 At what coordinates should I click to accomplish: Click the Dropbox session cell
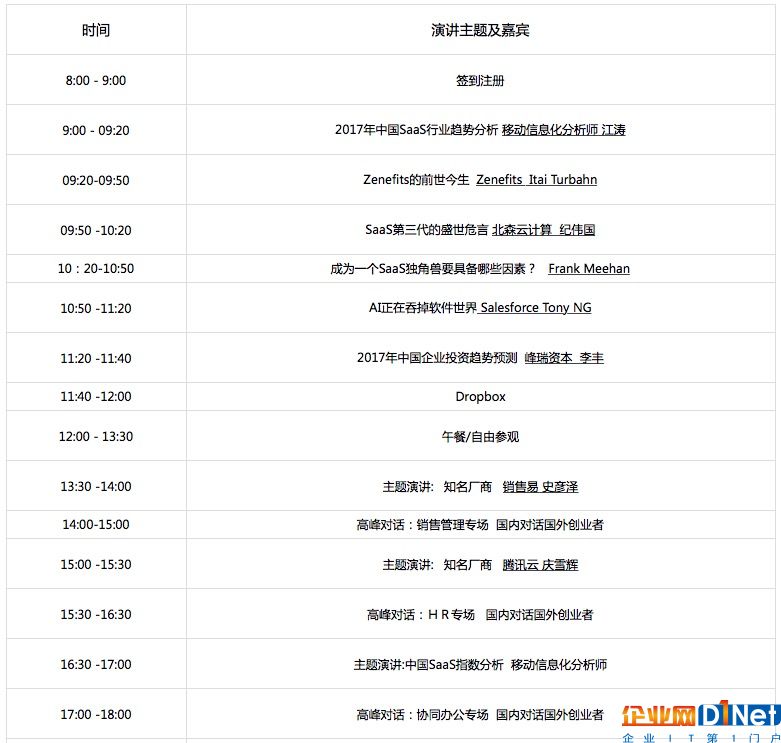(x=480, y=396)
